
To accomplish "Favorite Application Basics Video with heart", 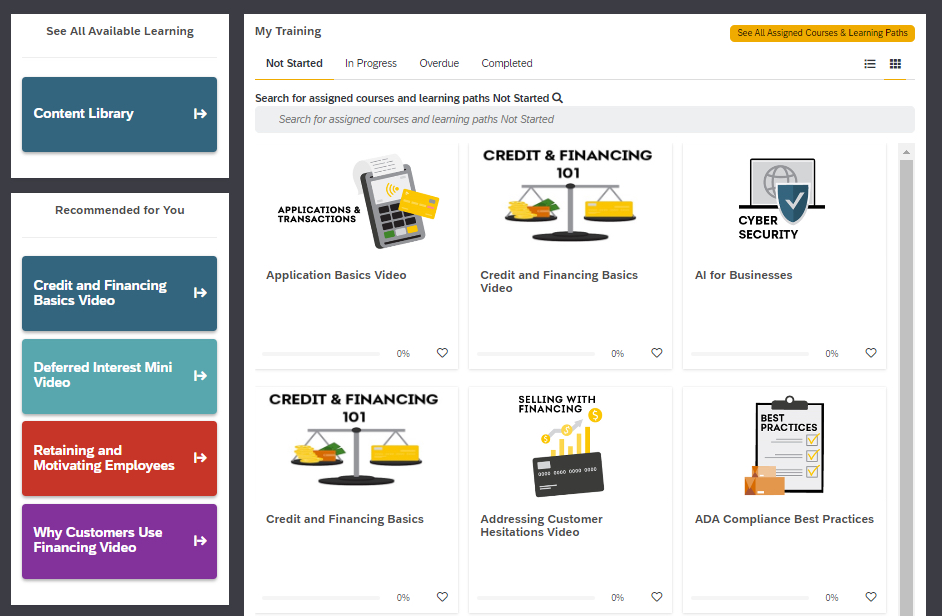I will tap(442, 353).
